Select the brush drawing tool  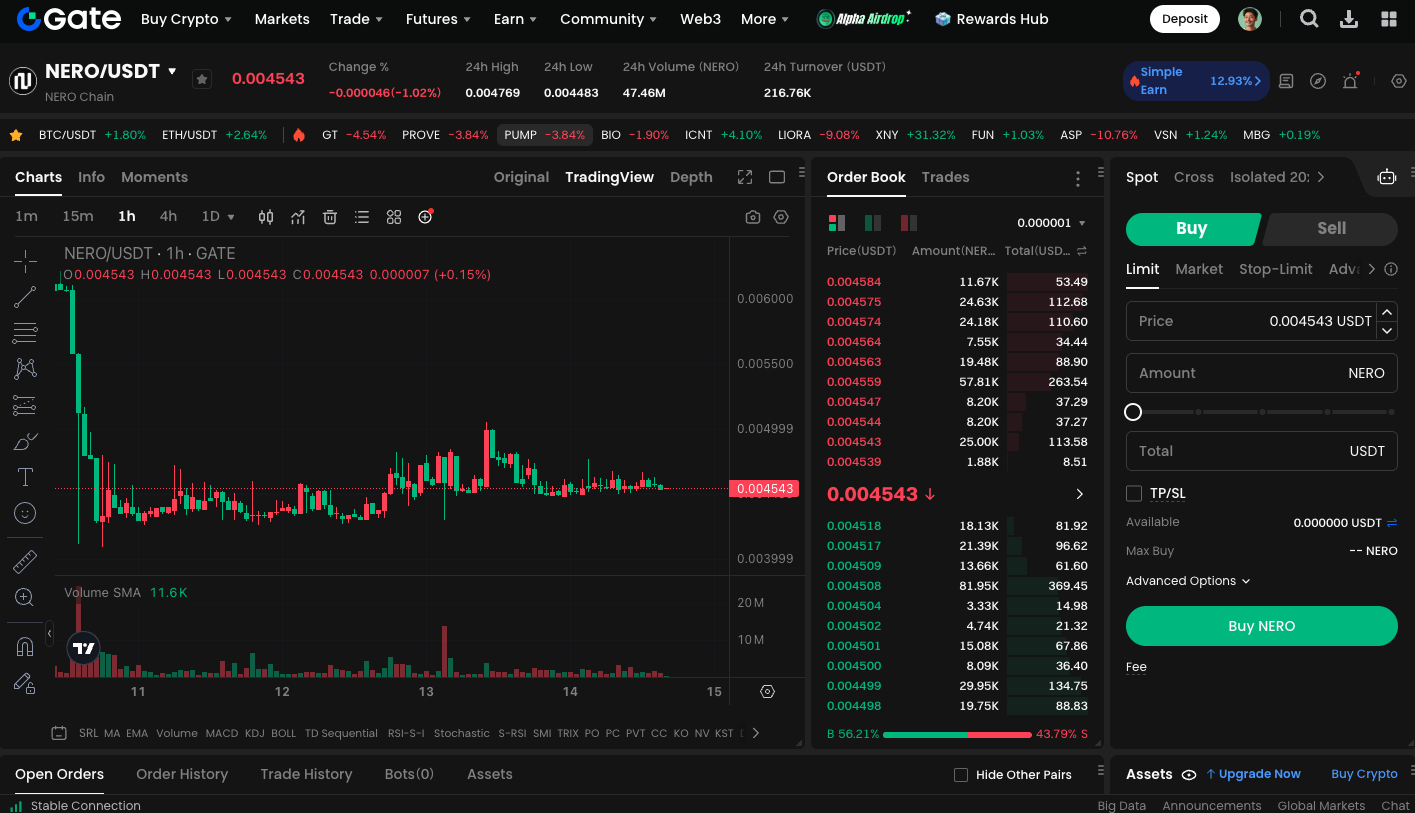pos(25,441)
